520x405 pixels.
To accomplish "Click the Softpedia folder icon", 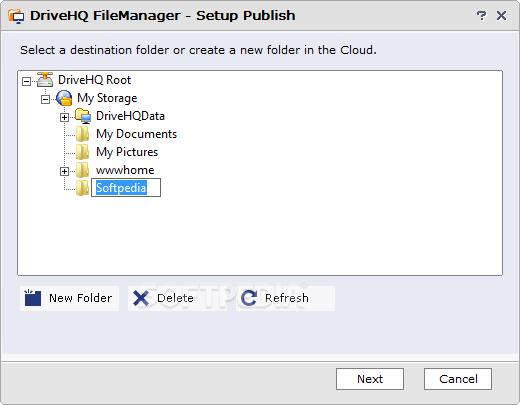I will [82, 188].
